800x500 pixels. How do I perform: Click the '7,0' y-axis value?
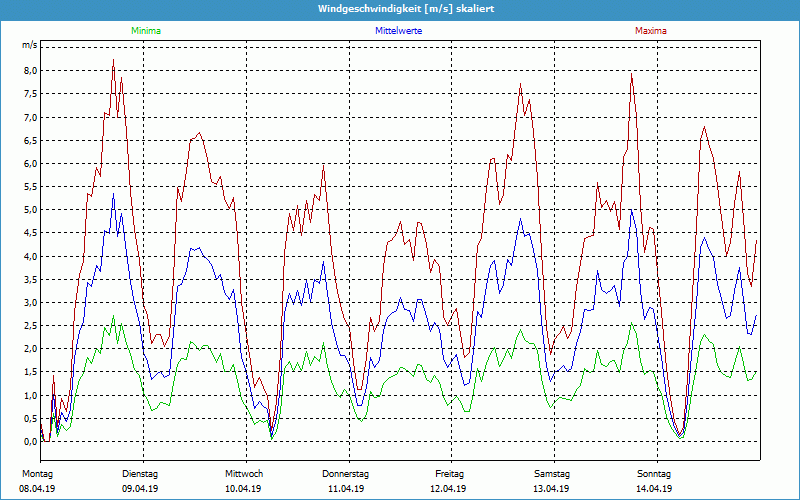(x=31, y=117)
